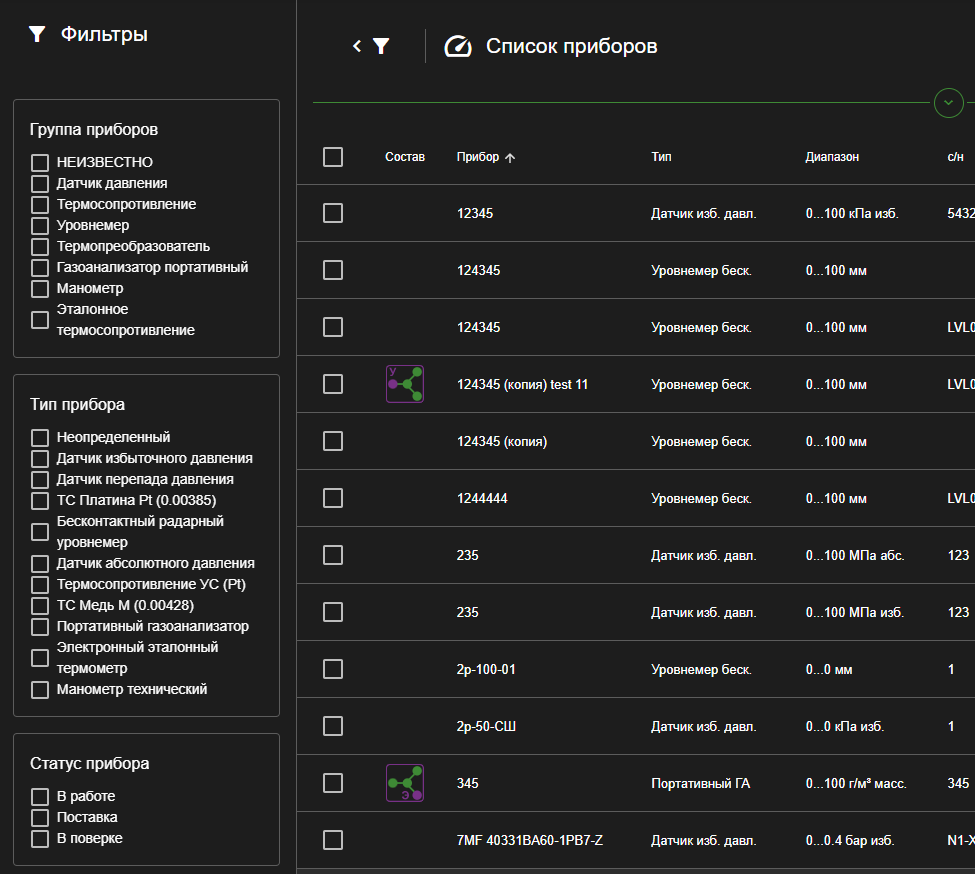Screen dimensions: 975x874
Task: Click the gauge icon beside Список приборов
Action: (458, 47)
